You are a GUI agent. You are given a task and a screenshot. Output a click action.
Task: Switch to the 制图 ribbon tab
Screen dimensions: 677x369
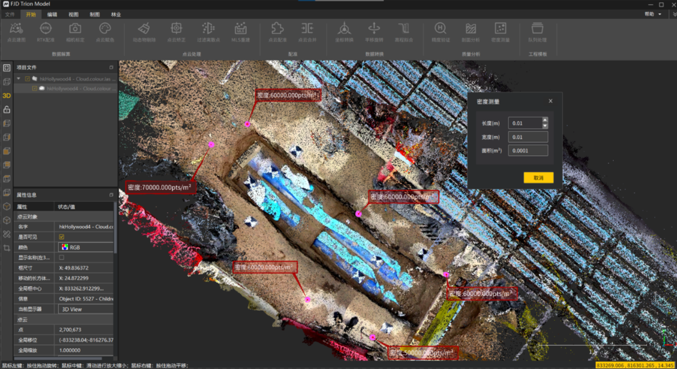95,14
